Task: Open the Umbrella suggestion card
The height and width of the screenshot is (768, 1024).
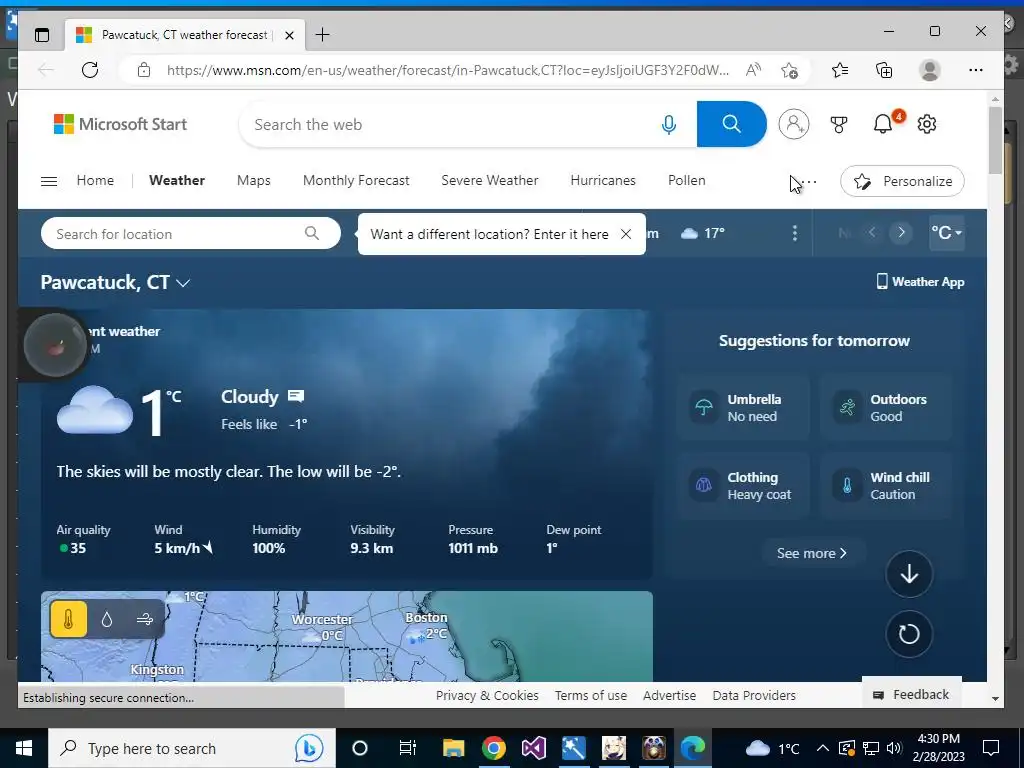Action: tap(743, 408)
